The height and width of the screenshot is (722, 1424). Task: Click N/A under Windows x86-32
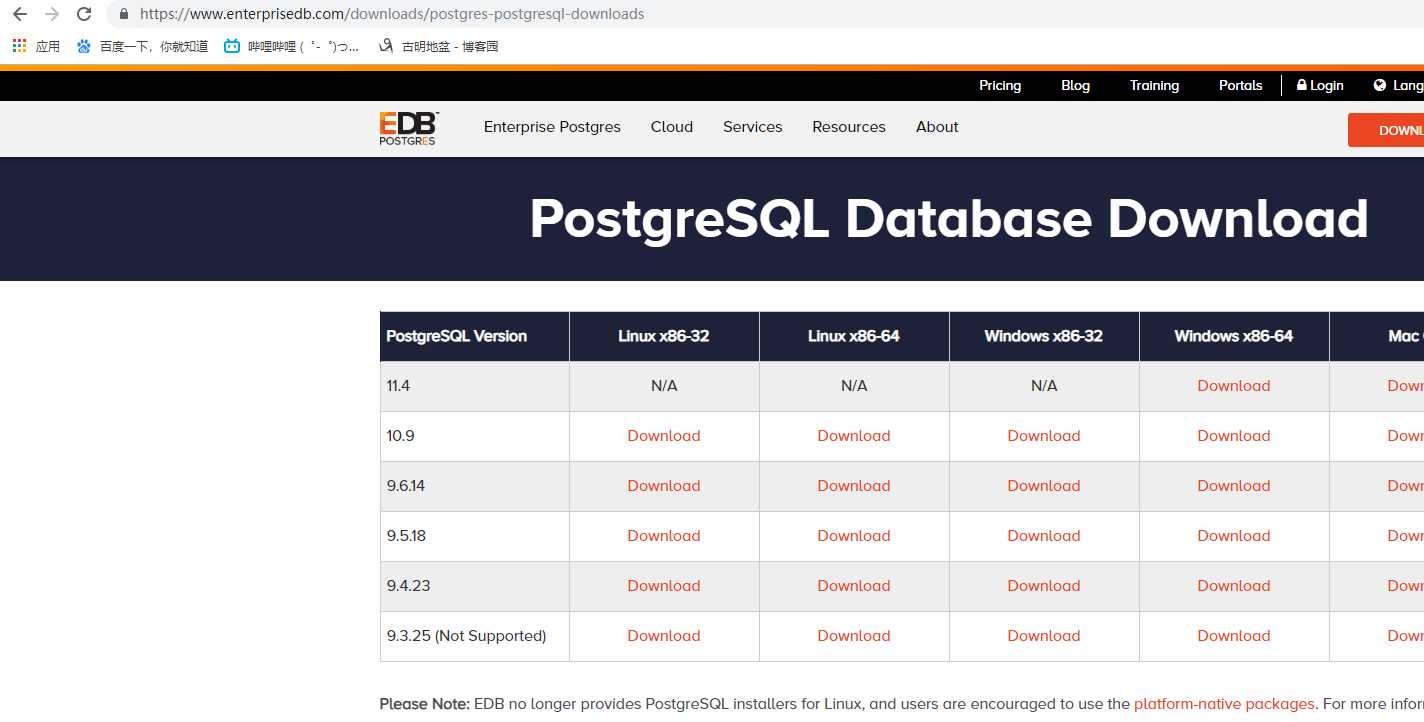(x=1044, y=386)
